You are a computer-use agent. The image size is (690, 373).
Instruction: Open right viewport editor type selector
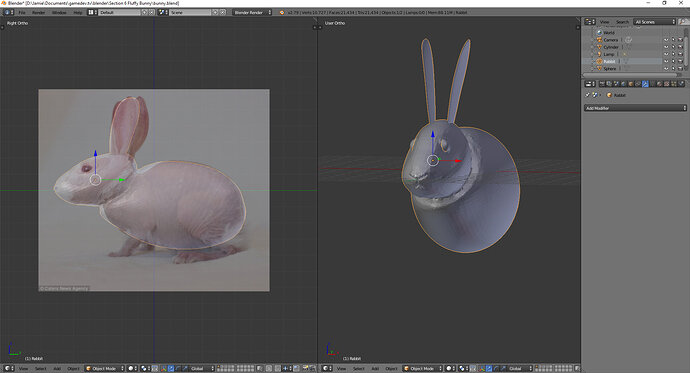coord(327,368)
